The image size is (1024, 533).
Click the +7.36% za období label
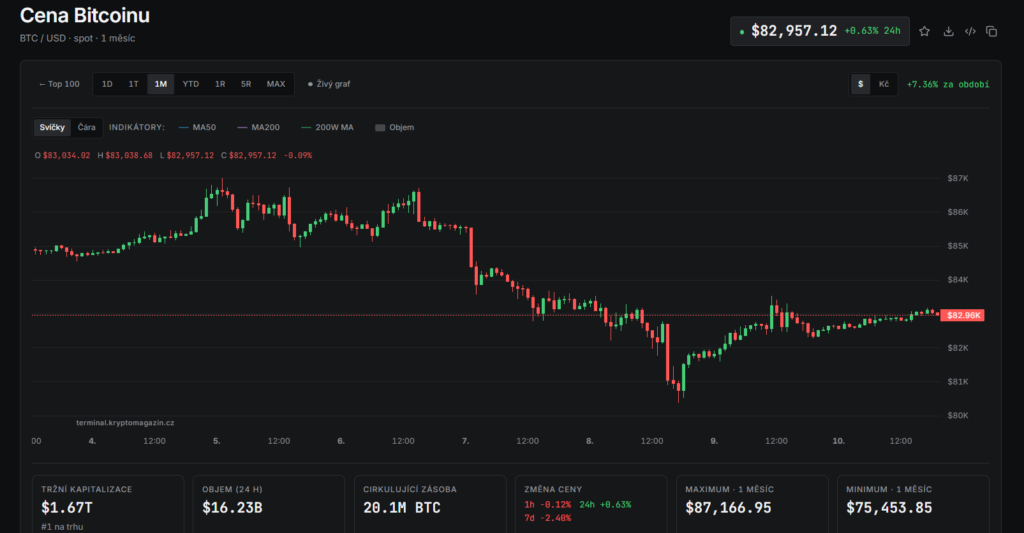pos(948,84)
